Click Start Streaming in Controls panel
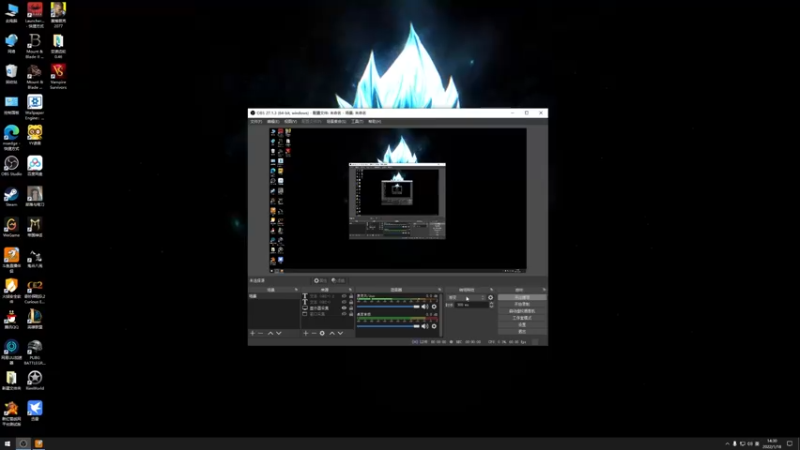Screen dimensions: 800x450 [x=522, y=297]
